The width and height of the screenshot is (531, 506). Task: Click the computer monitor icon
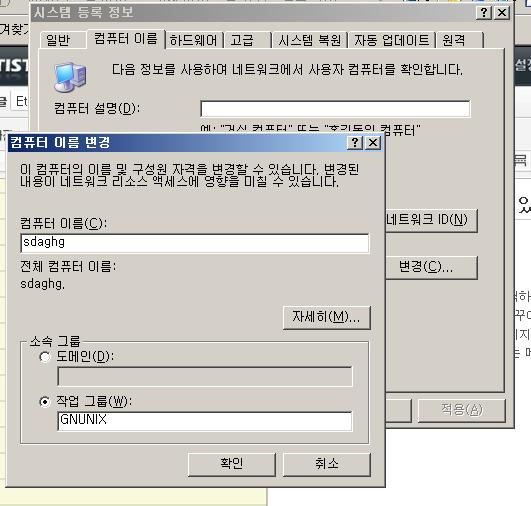coord(70,77)
